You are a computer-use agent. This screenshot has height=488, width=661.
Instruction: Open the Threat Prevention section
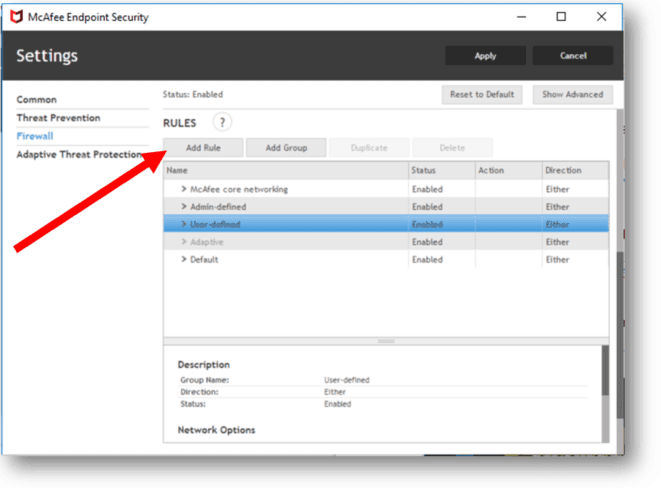point(59,118)
